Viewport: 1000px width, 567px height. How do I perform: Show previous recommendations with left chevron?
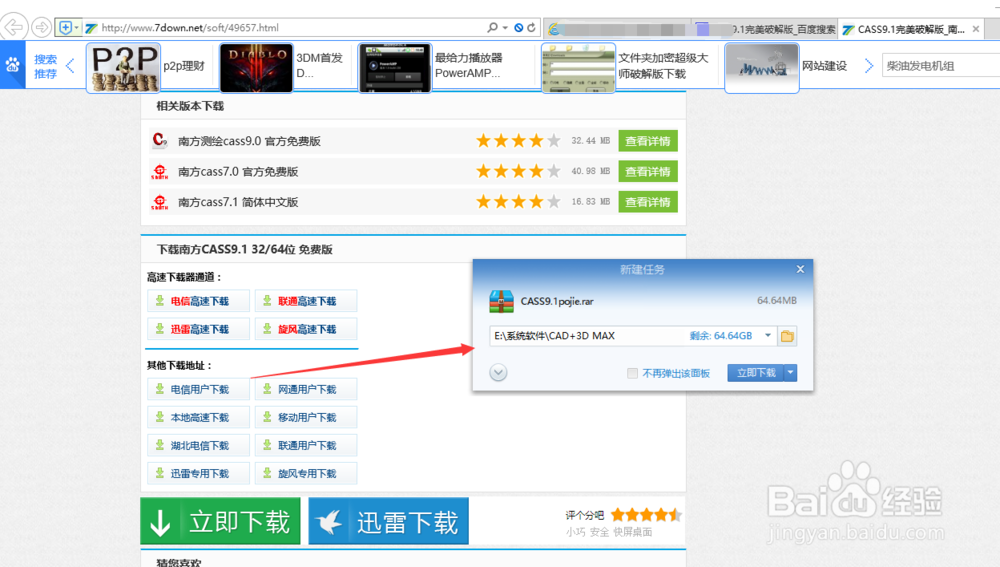tap(70, 66)
